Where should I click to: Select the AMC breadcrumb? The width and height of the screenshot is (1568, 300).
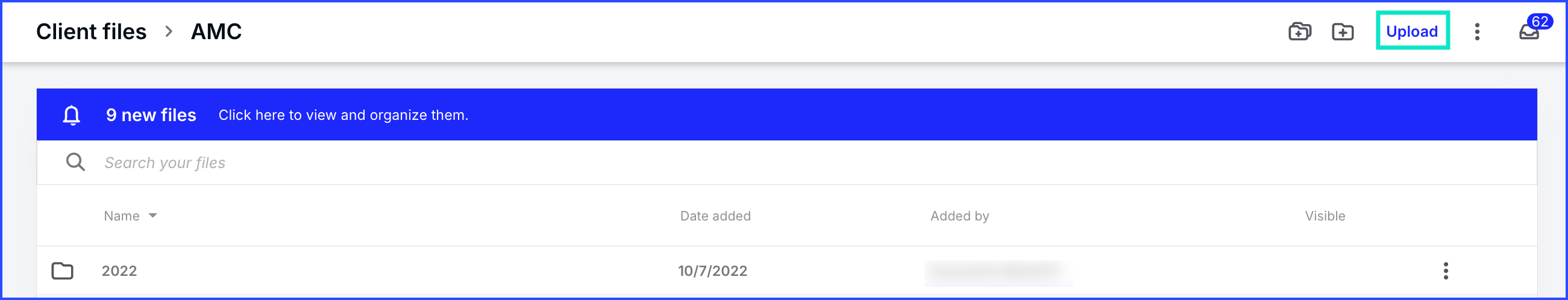[216, 32]
